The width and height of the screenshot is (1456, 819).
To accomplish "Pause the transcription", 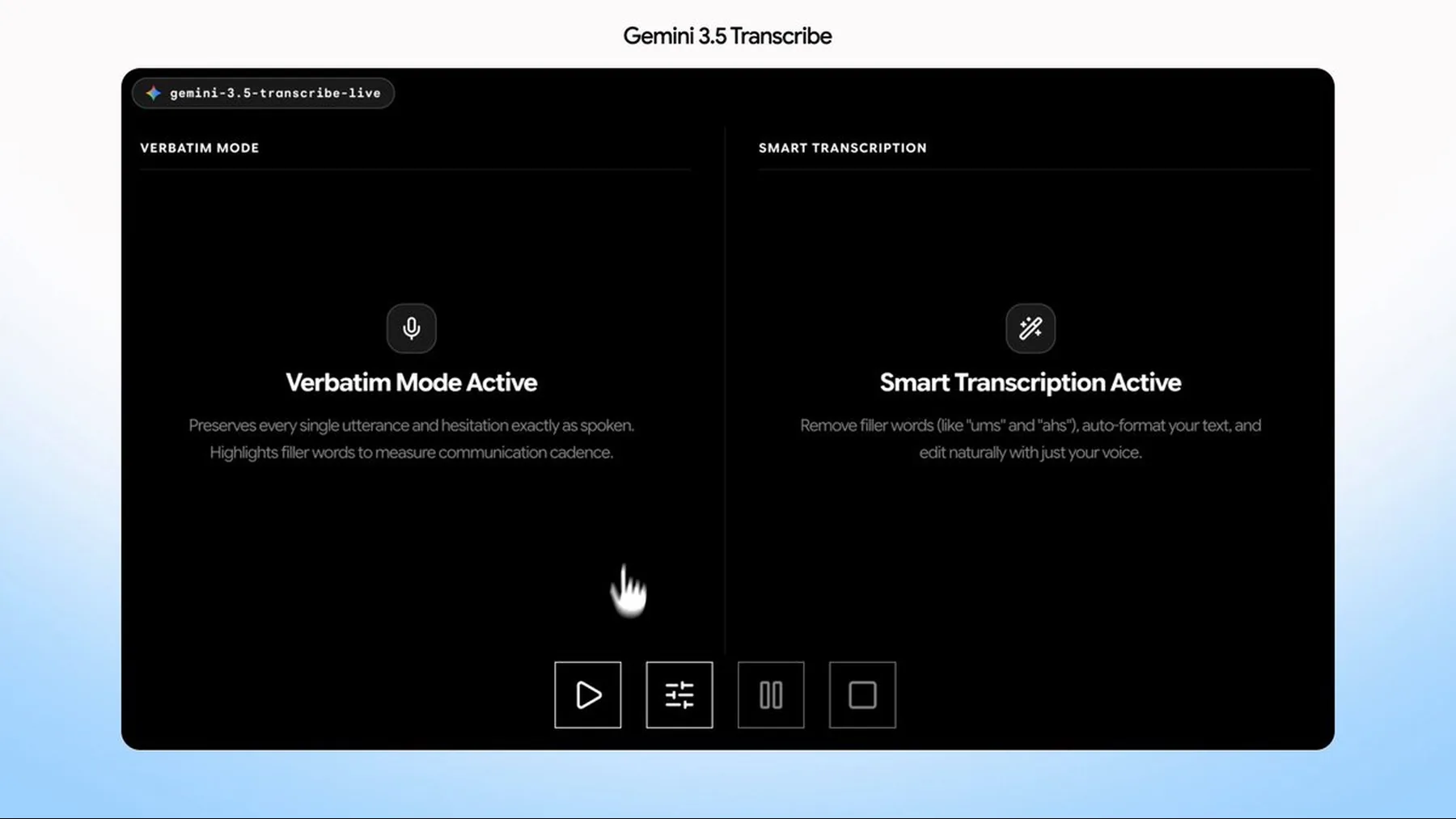I will [x=771, y=694].
